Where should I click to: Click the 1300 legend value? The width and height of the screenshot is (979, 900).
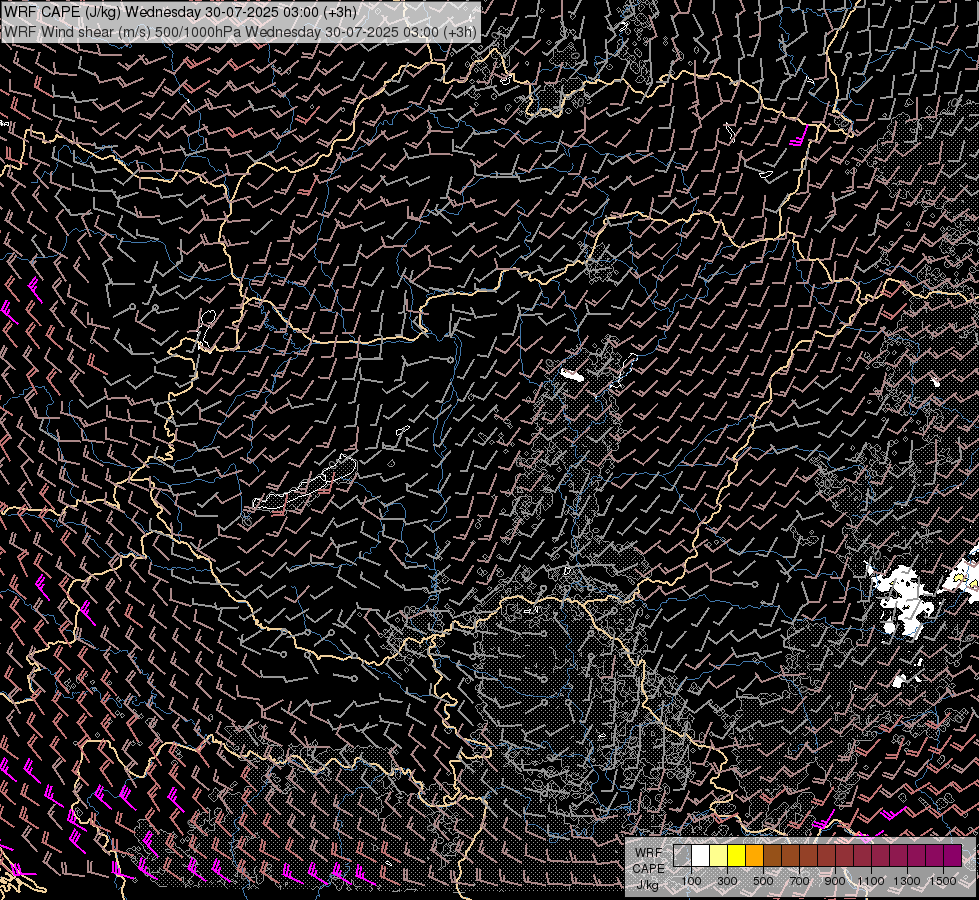tap(907, 881)
